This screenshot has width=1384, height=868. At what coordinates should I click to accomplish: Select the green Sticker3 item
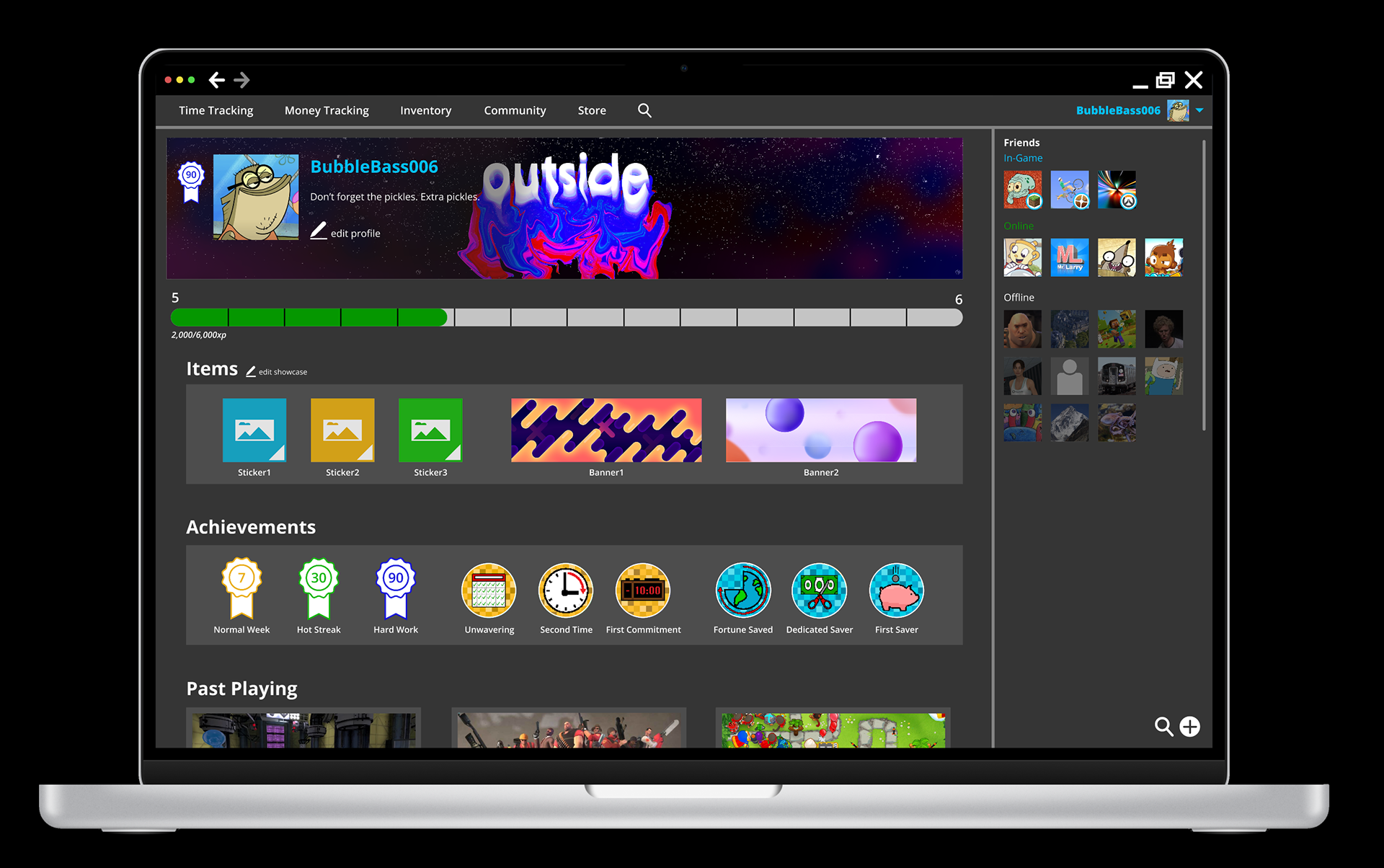tap(430, 430)
